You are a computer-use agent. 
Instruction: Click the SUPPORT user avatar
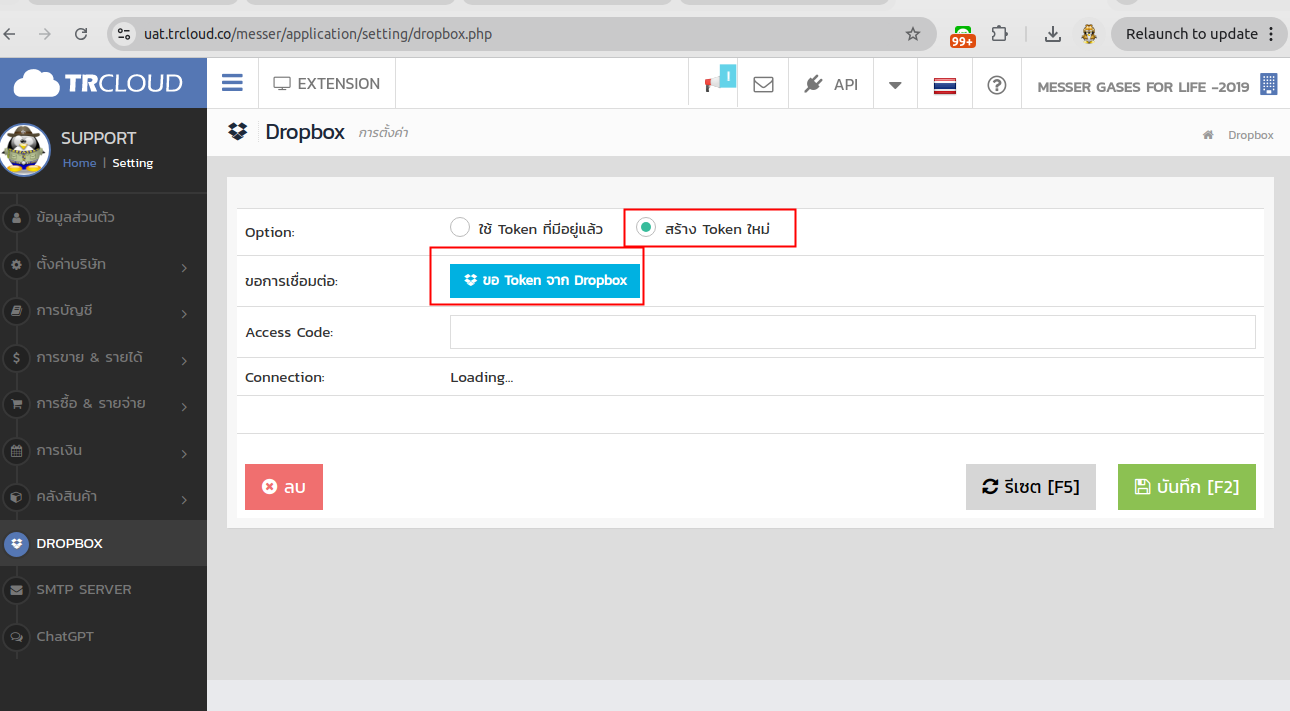(x=26, y=149)
